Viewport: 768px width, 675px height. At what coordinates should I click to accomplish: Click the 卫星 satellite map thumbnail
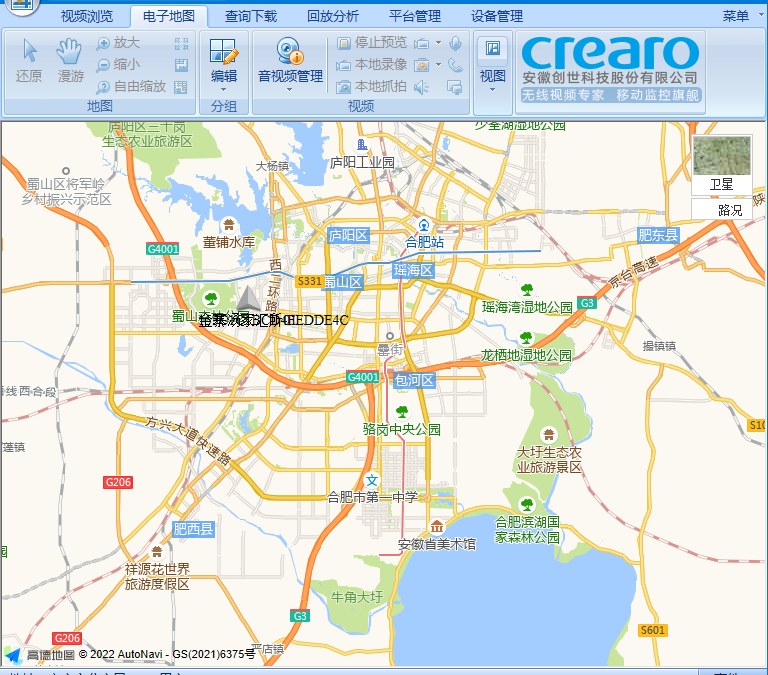point(721,165)
